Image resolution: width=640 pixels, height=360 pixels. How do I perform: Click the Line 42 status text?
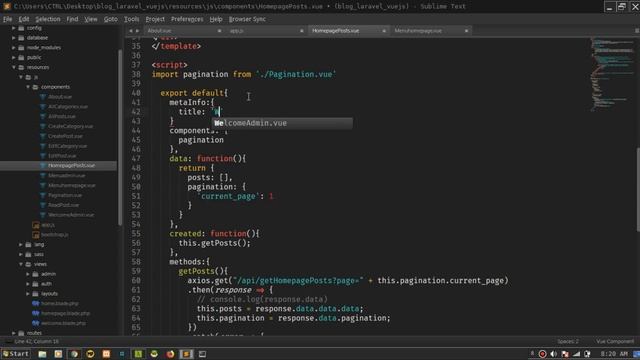pyautogui.click(x=37, y=341)
